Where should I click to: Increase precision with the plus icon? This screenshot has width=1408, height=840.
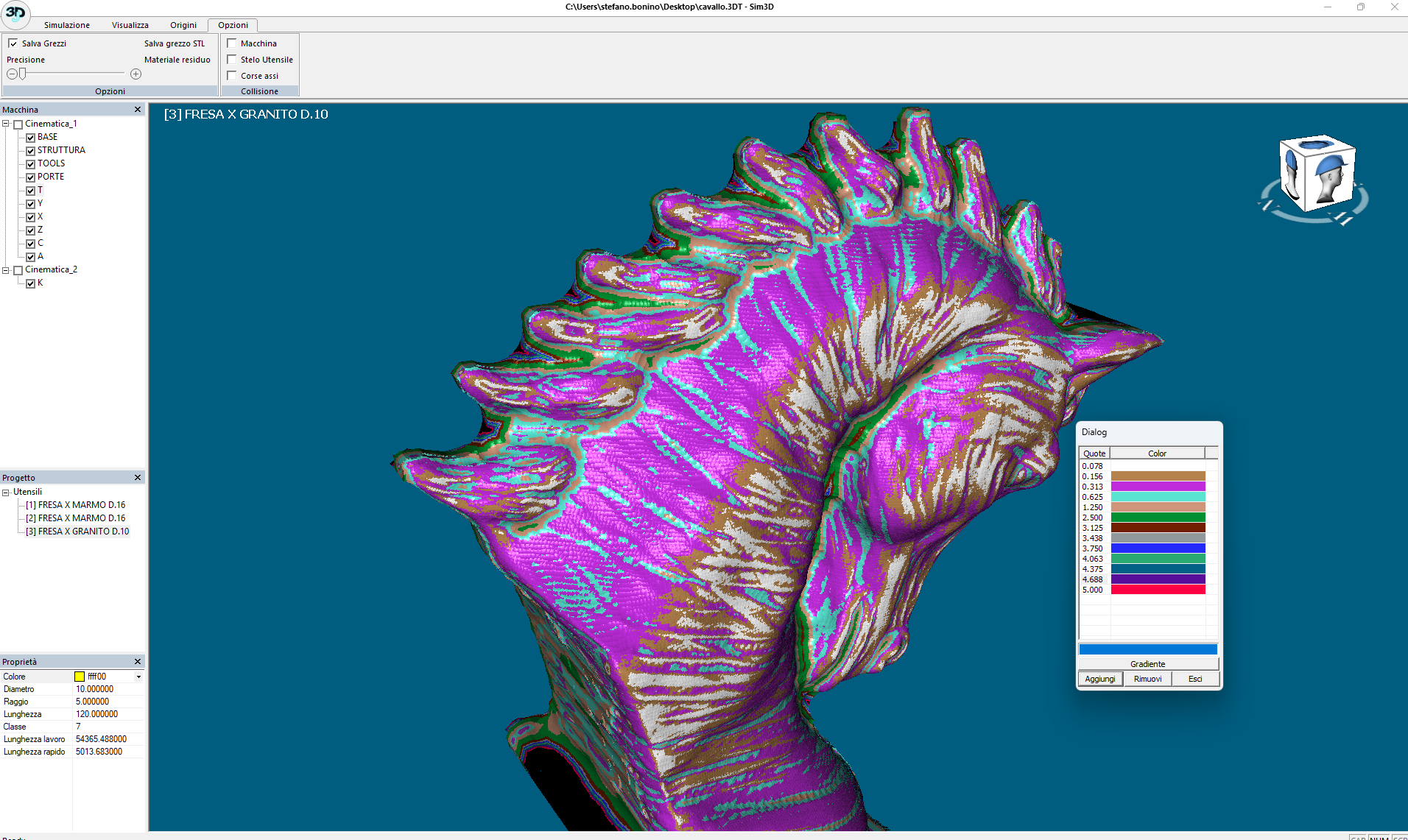(x=135, y=74)
